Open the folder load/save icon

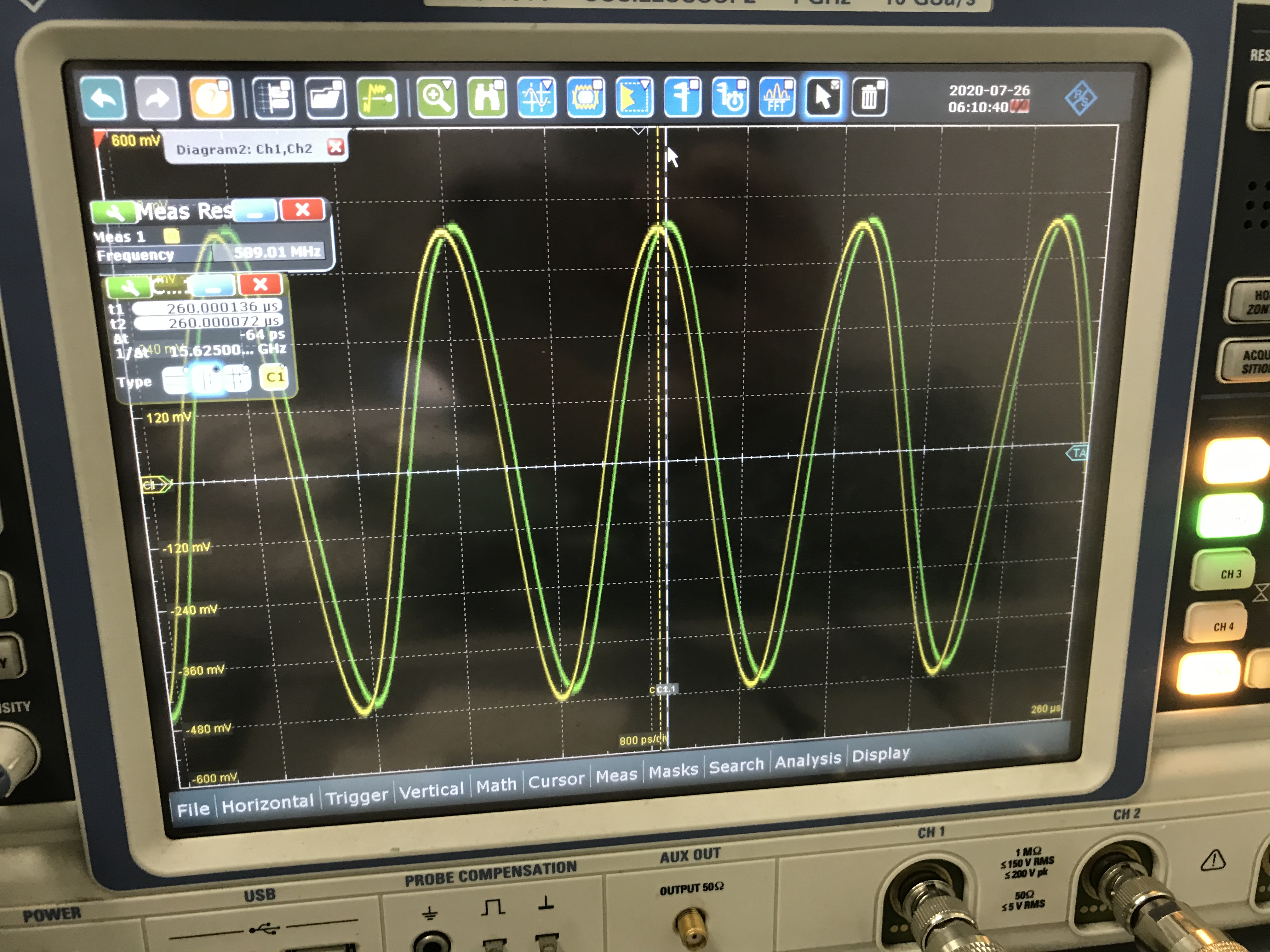coord(326,98)
